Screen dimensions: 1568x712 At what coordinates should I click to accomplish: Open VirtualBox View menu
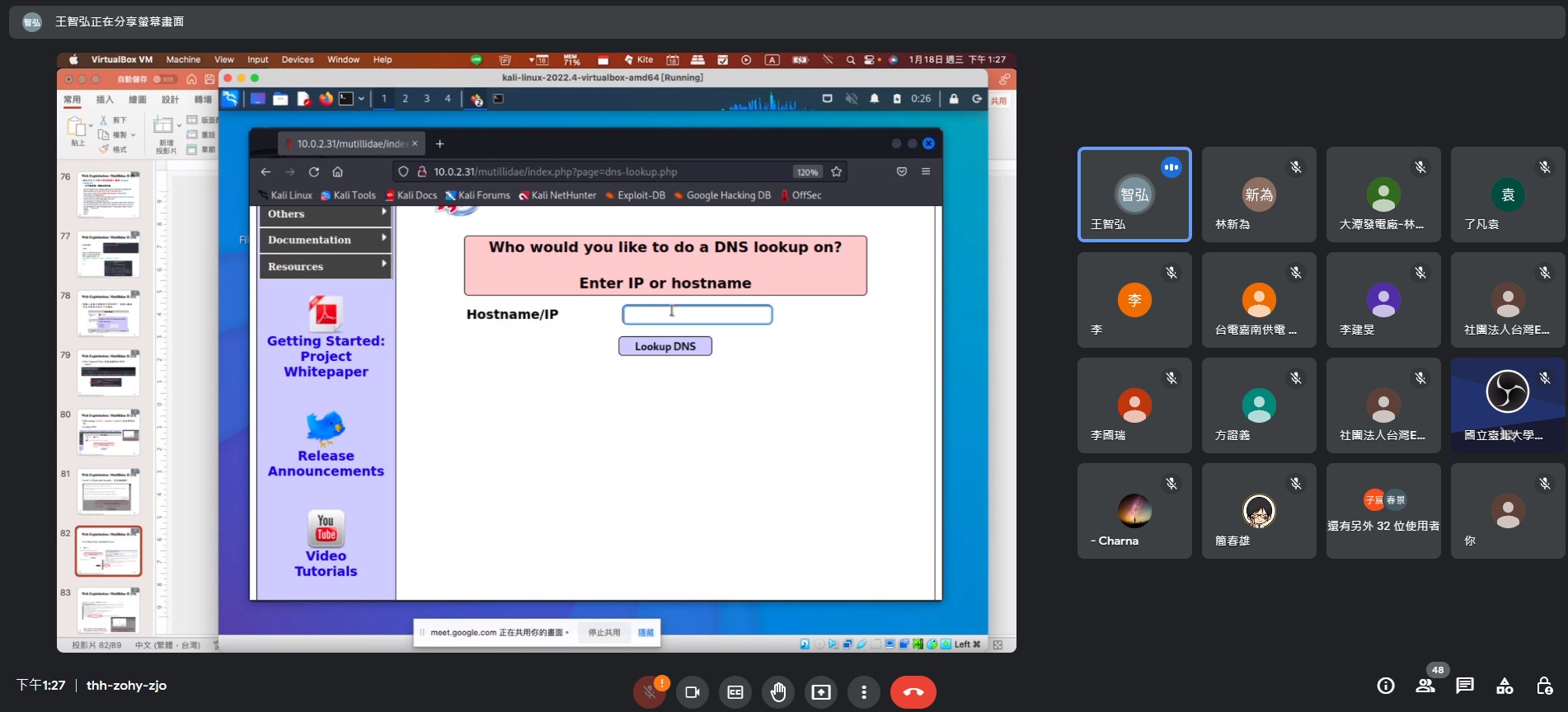[224, 59]
